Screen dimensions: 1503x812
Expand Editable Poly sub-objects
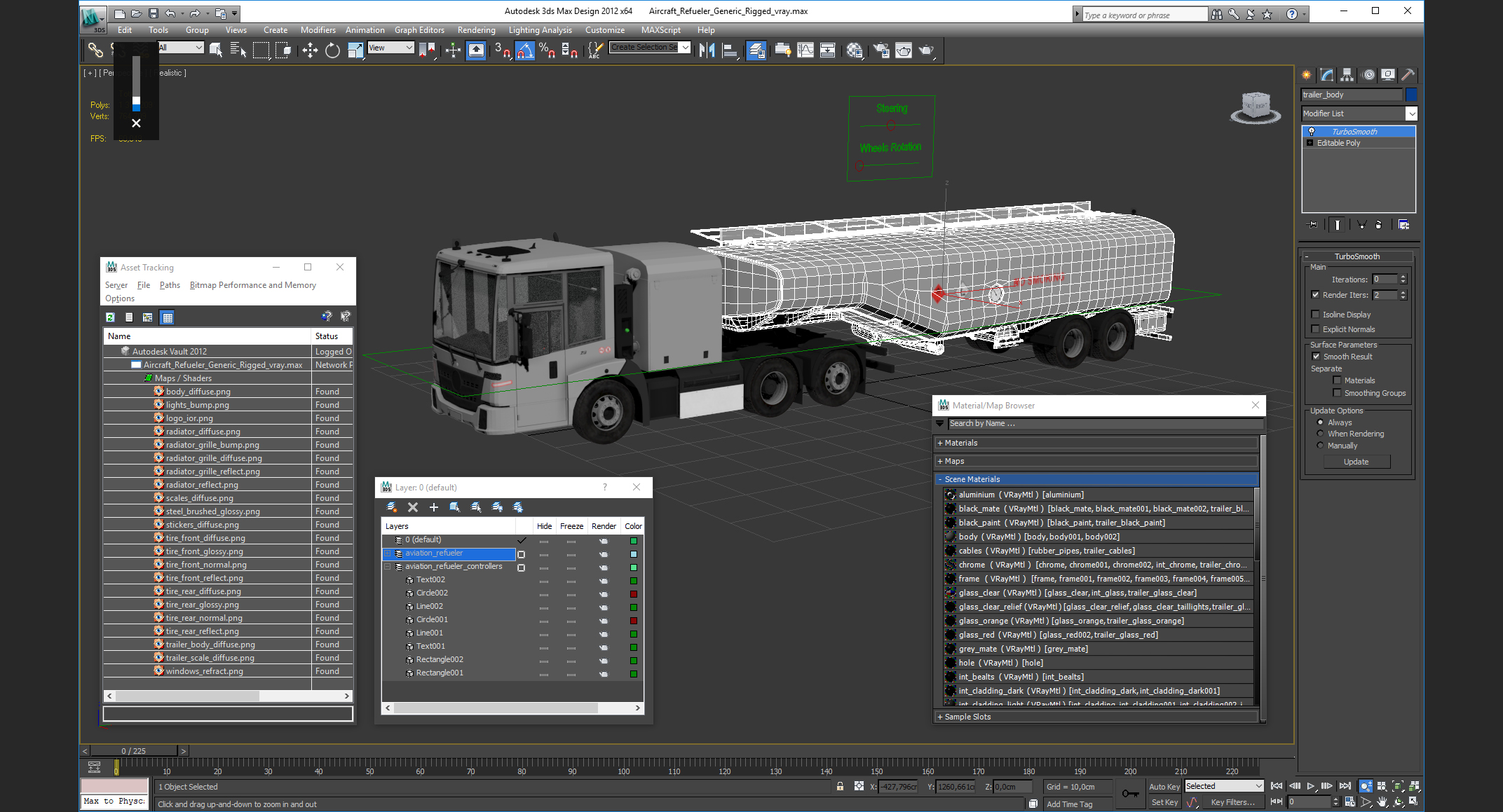click(x=1310, y=143)
